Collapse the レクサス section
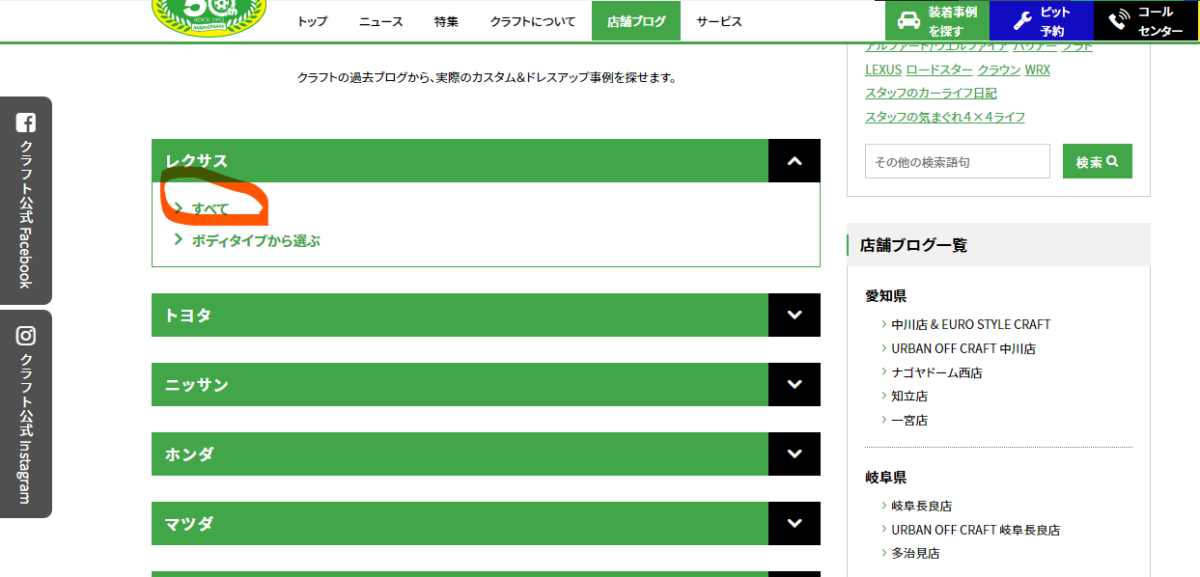The height and width of the screenshot is (577, 1200). click(794, 161)
